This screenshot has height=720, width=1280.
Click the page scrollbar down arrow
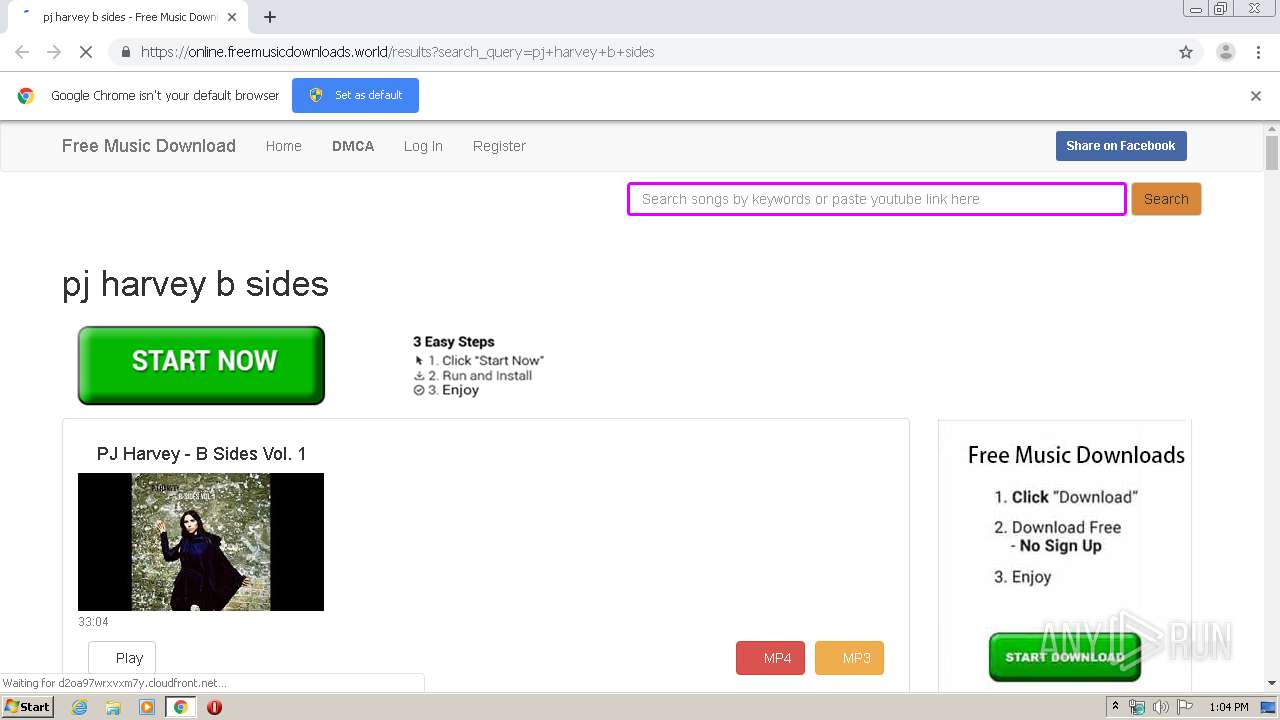[x=1272, y=683]
